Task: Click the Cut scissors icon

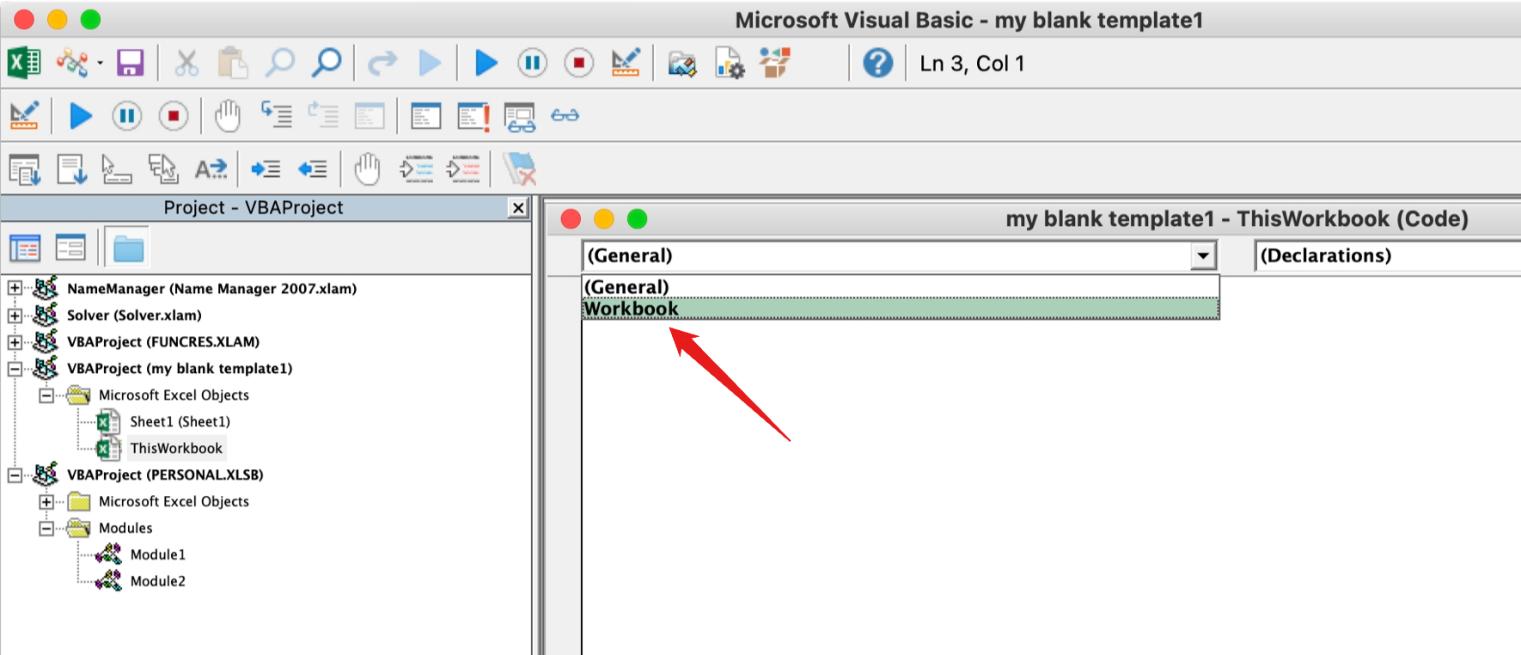Action: (x=187, y=64)
